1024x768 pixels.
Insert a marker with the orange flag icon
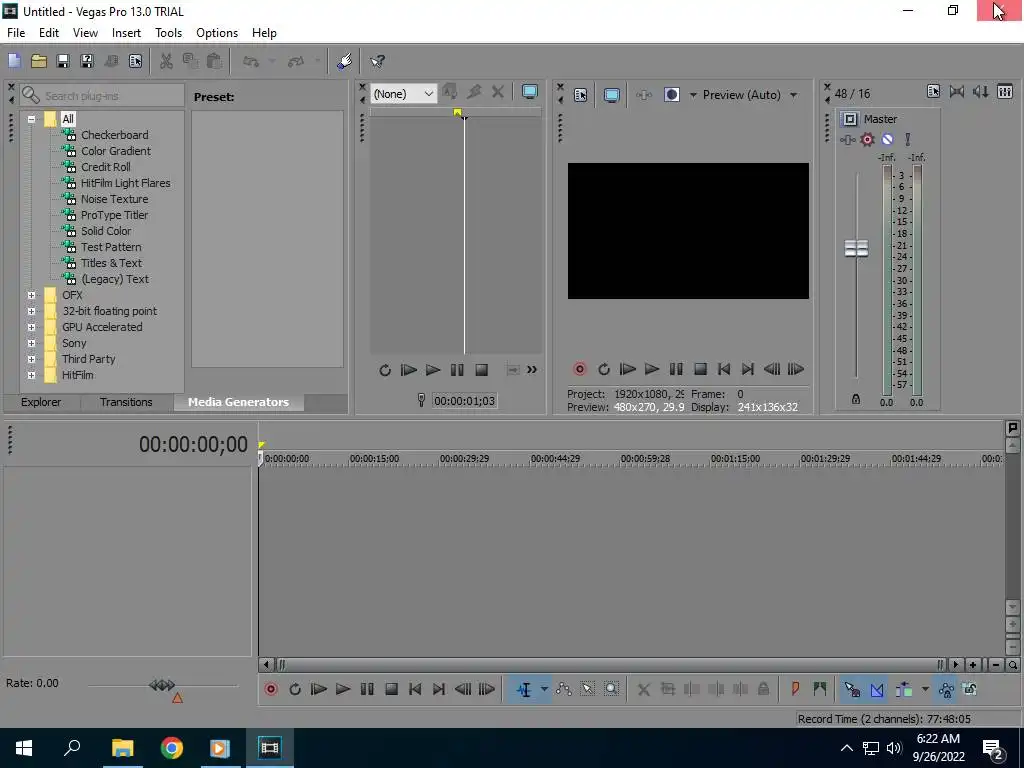point(795,689)
